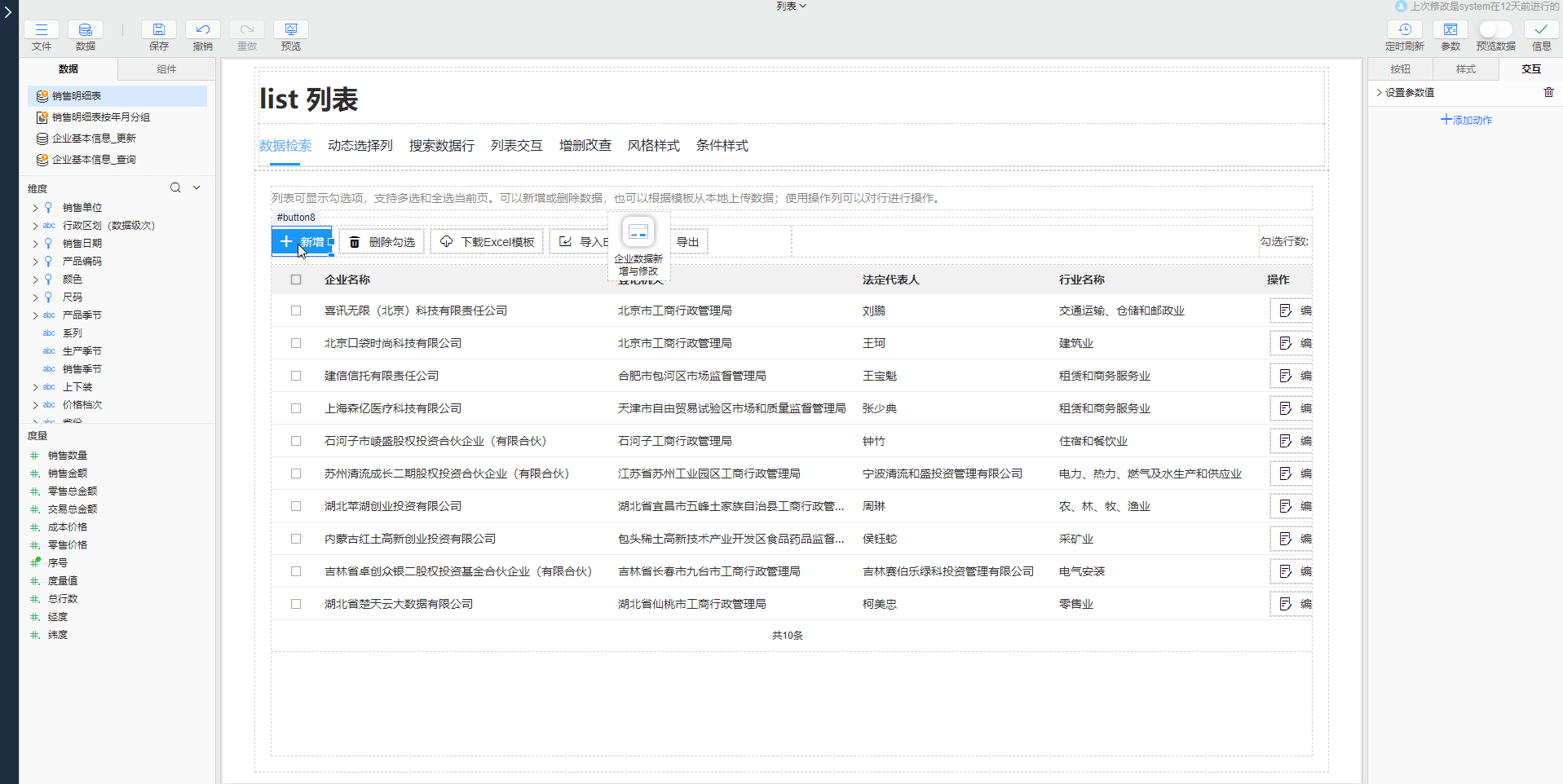Viewport: 1563px width, 784px height.
Task: Click the Undo (撤销) icon
Action: (x=203, y=30)
